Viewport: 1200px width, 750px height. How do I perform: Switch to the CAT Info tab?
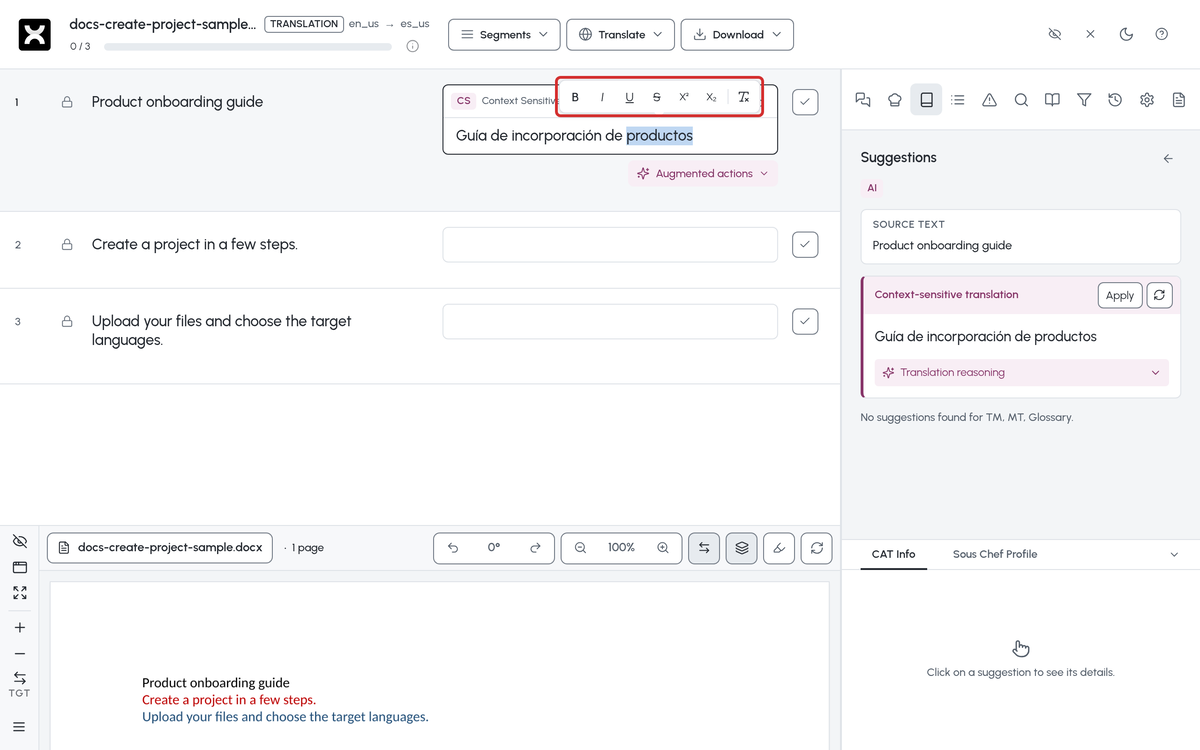coord(893,554)
